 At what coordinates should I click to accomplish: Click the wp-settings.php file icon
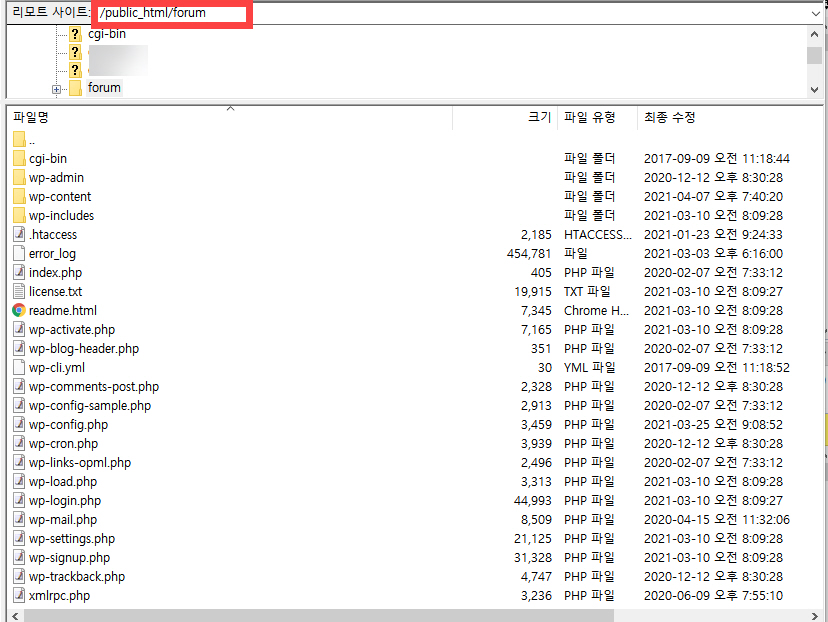pos(19,538)
